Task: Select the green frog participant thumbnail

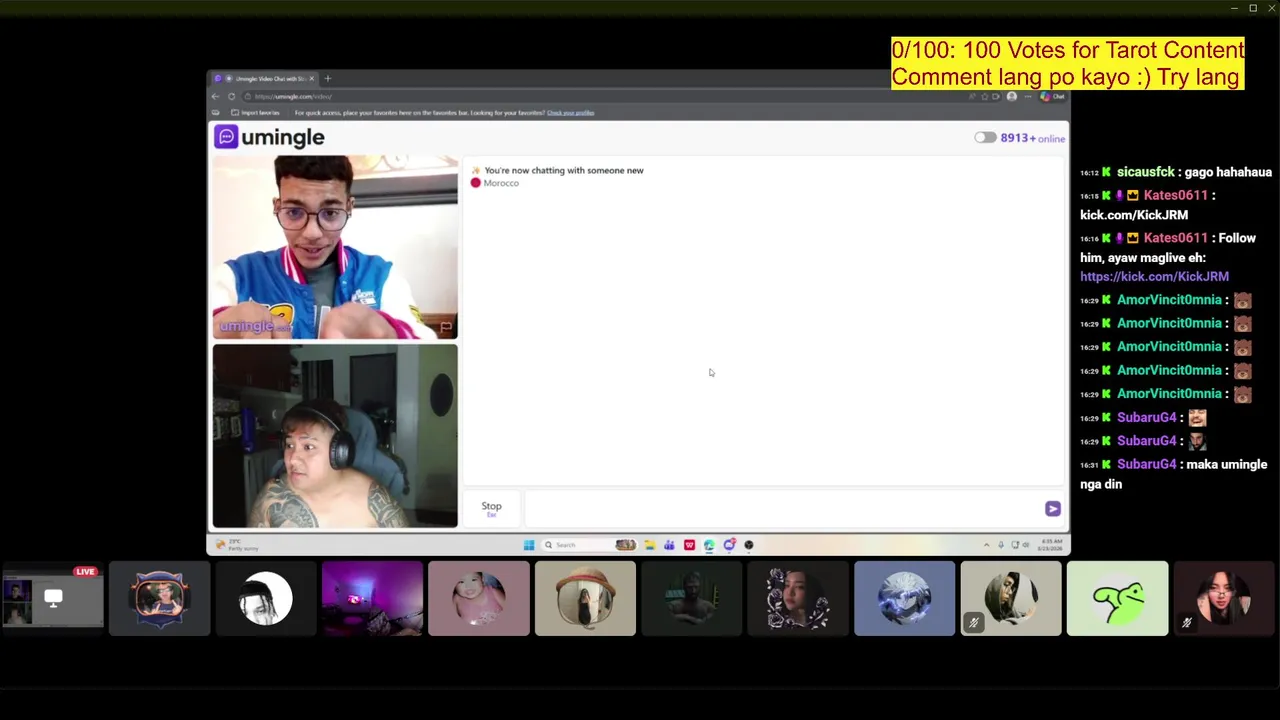Action: point(1117,598)
